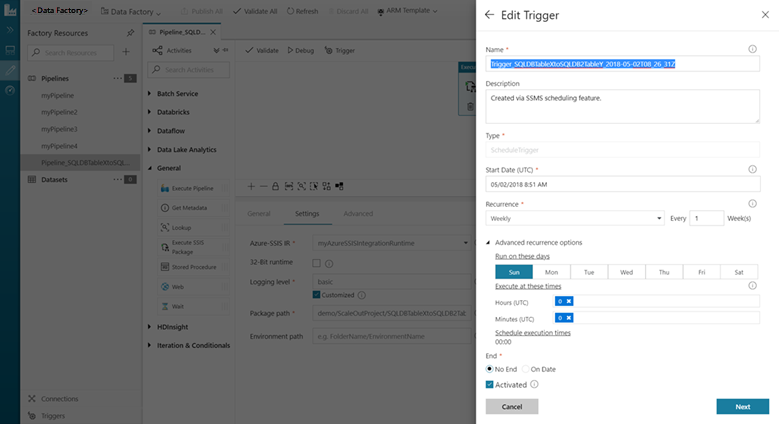Click Refresh in top toolbar
The image size is (780, 424).
click(x=302, y=11)
